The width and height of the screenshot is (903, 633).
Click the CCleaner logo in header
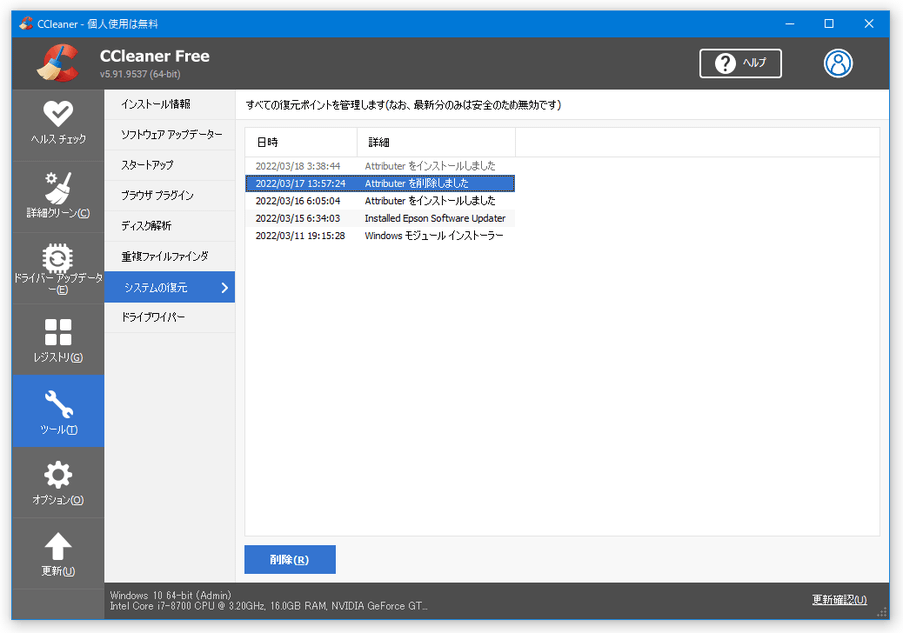[58, 63]
